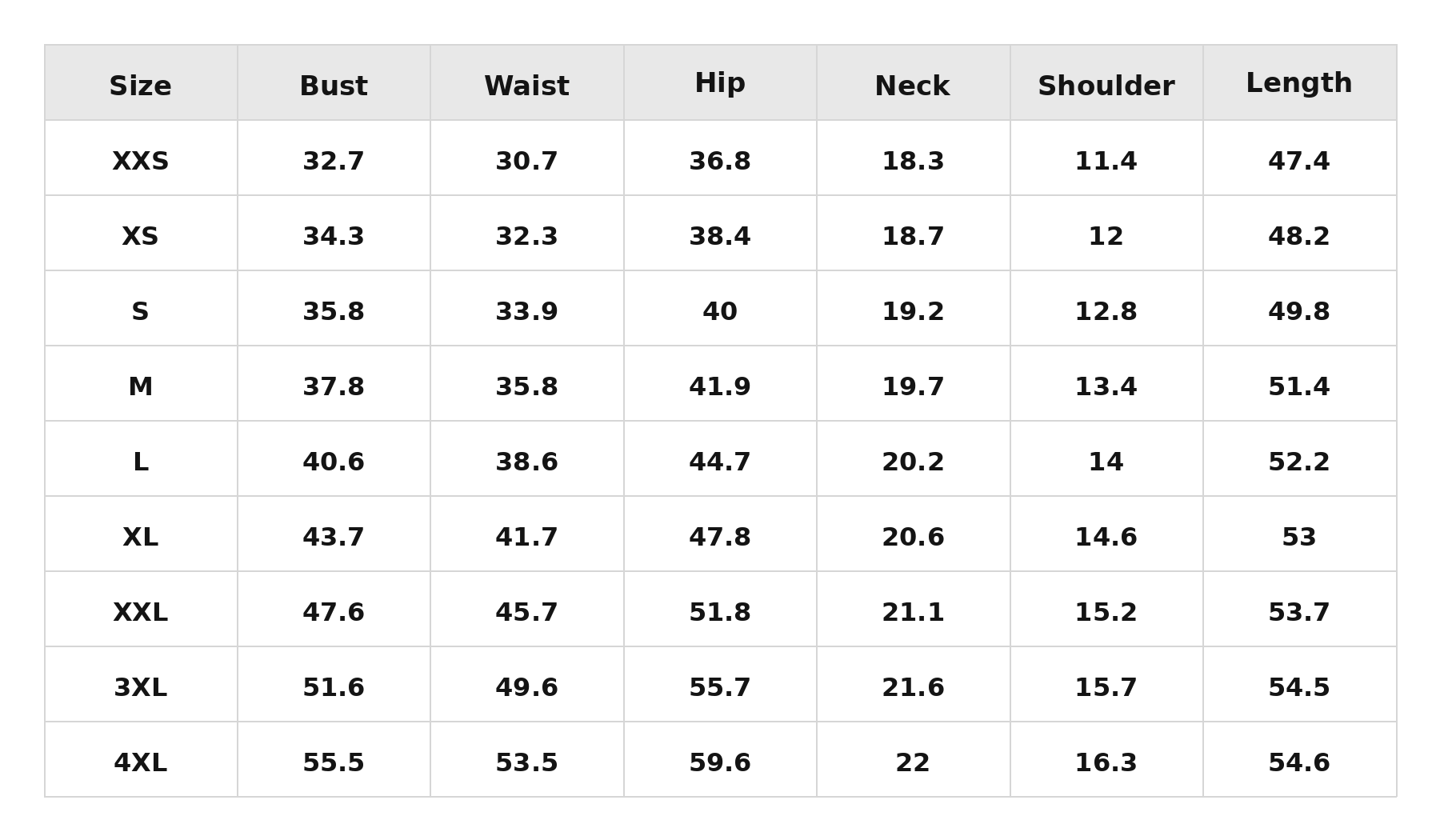1440x840 pixels.
Task: Select bust value 51.6 in 3XL row
Action: click(334, 688)
